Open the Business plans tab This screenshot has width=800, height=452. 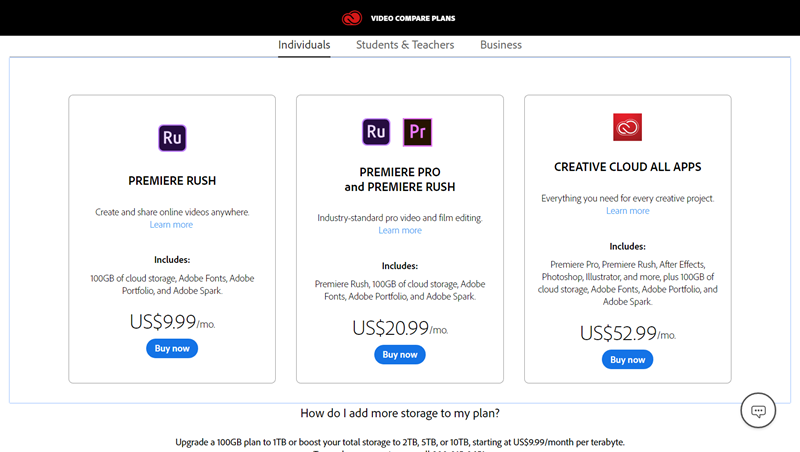(501, 45)
